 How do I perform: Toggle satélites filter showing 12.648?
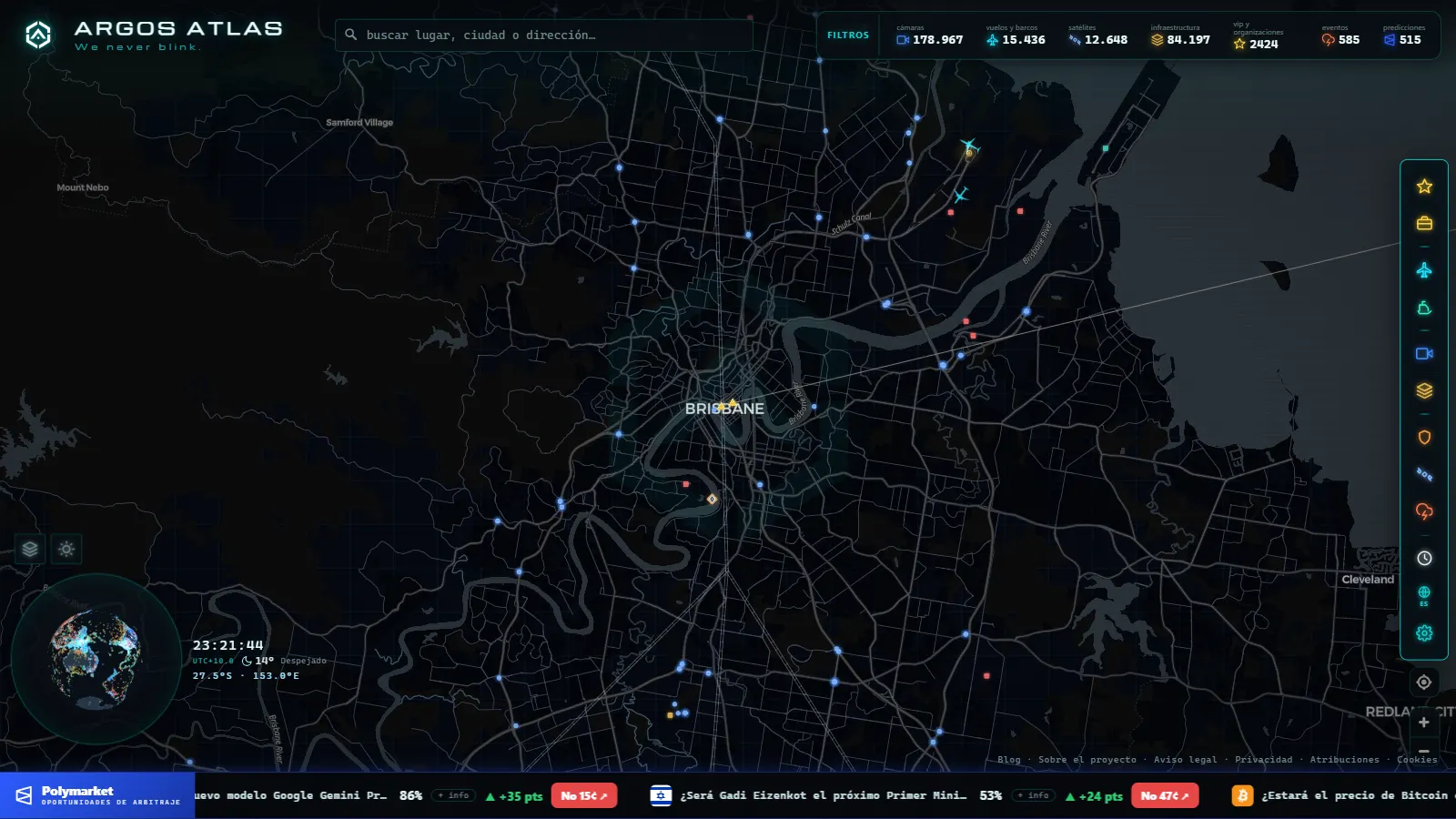click(x=1097, y=35)
